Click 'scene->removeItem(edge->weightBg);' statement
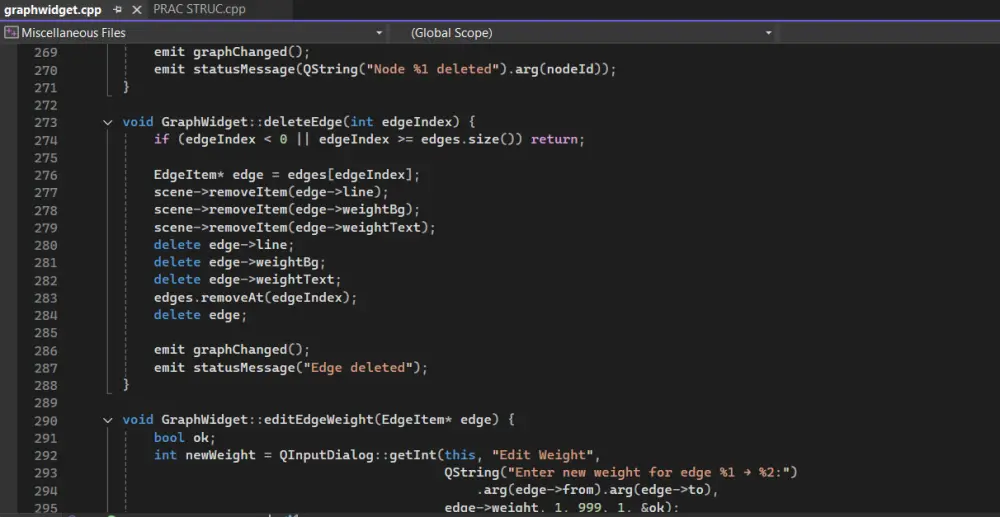Viewport: 1000px width, 517px height. (287, 210)
